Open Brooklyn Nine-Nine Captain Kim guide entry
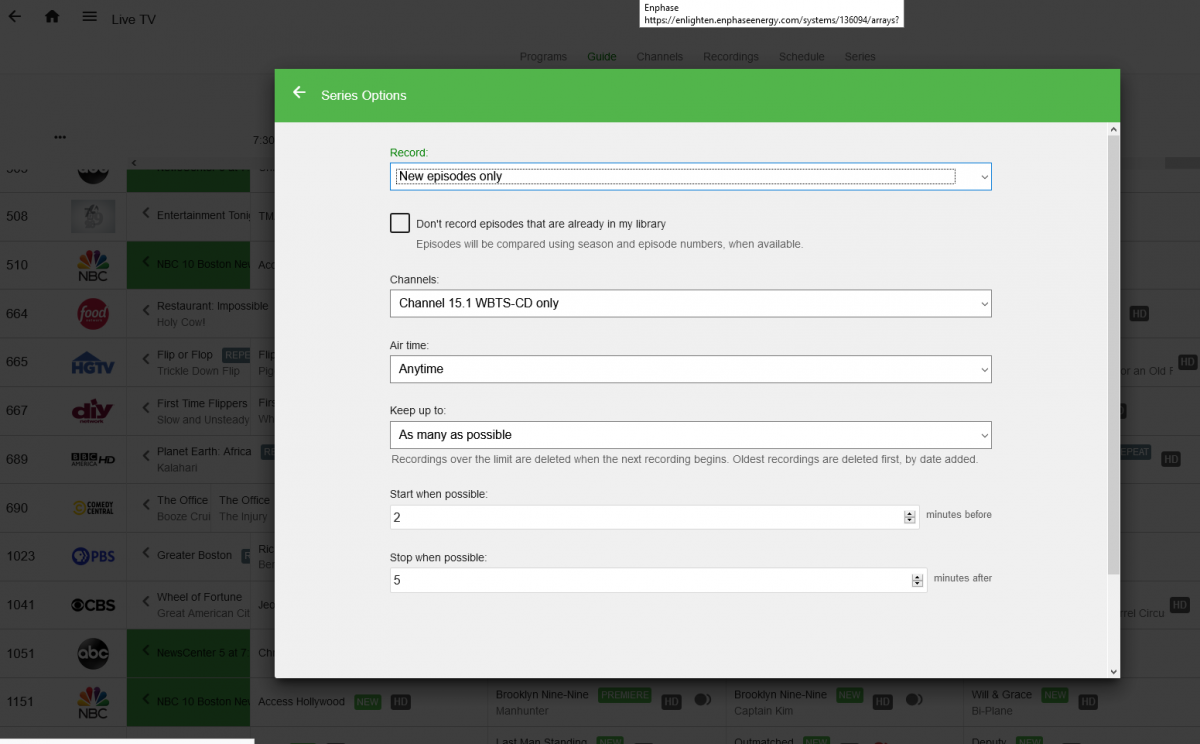This screenshot has width=1200, height=744. pyautogui.click(x=846, y=702)
